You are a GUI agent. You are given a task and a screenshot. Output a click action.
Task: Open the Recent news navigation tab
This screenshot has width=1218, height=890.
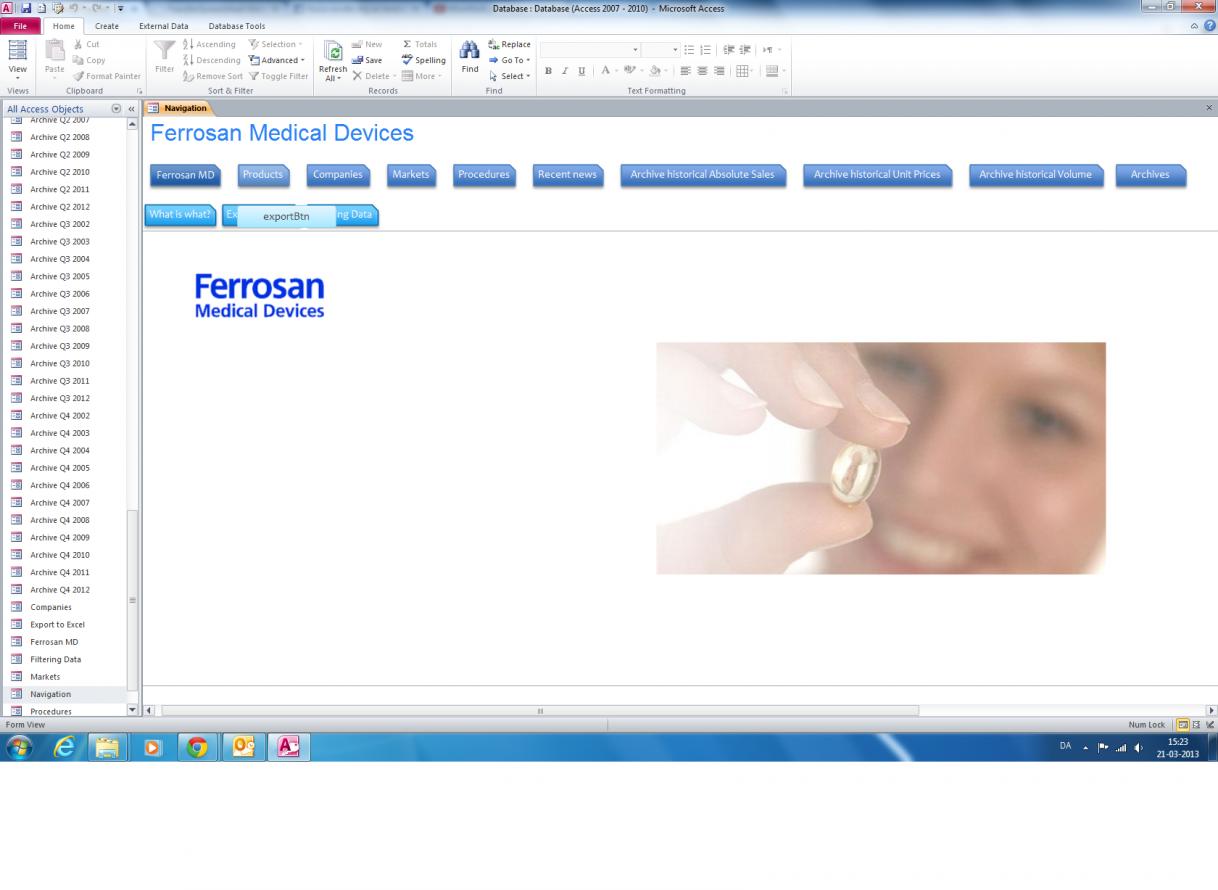(567, 175)
